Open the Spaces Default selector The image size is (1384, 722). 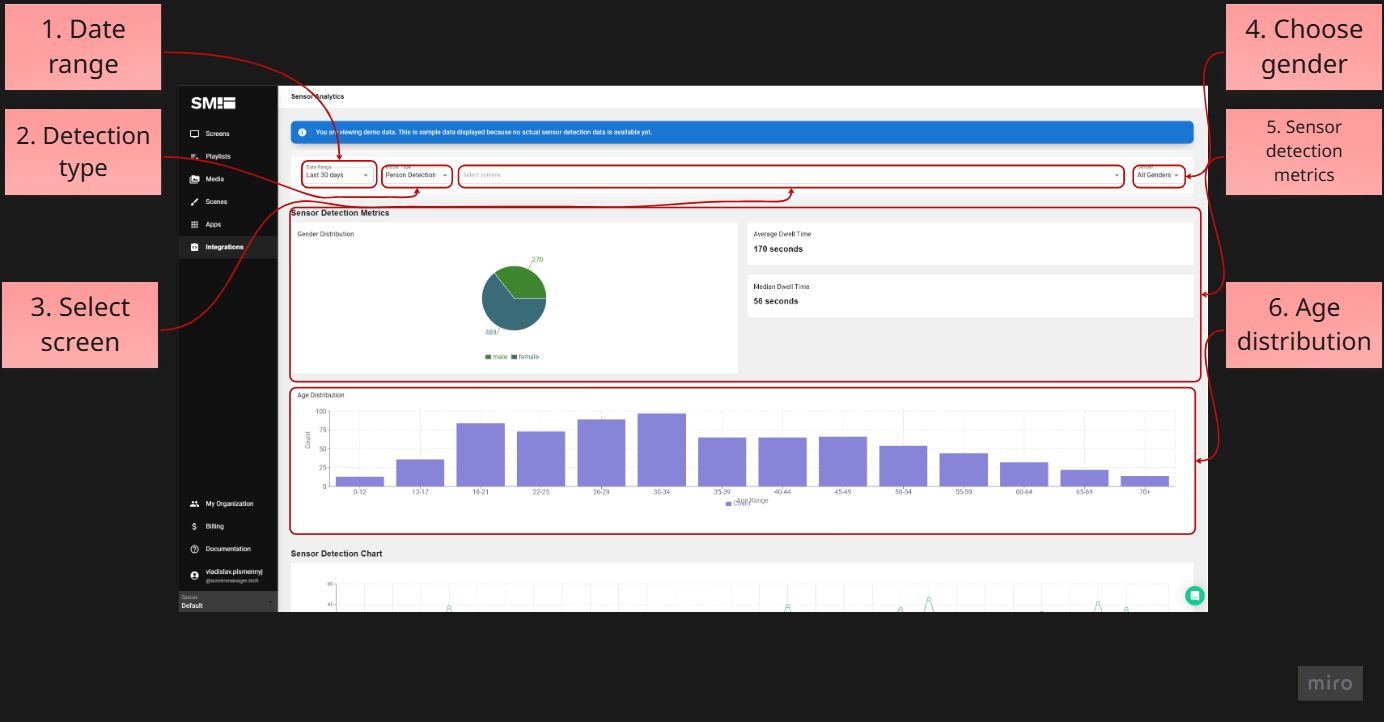pyautogui.click(x=228, y=601)
